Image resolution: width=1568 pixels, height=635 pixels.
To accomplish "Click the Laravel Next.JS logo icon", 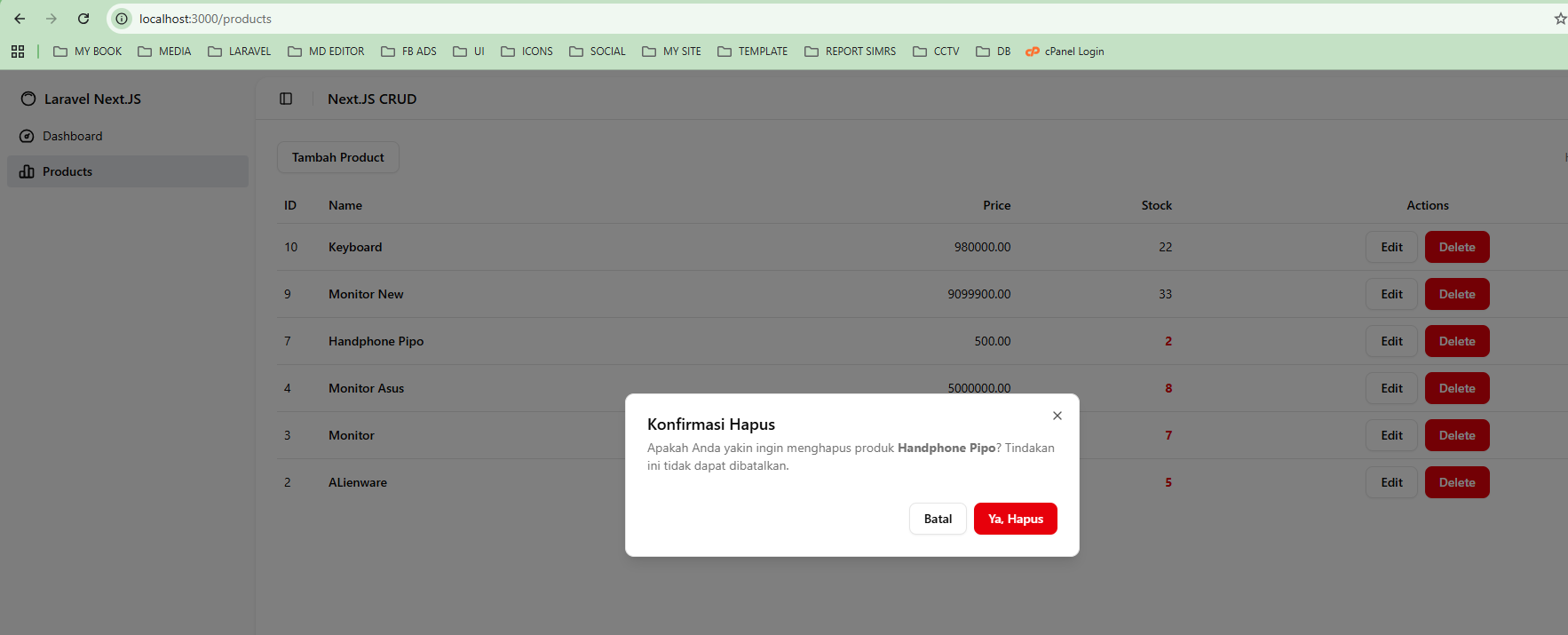I will coord(28,99).
